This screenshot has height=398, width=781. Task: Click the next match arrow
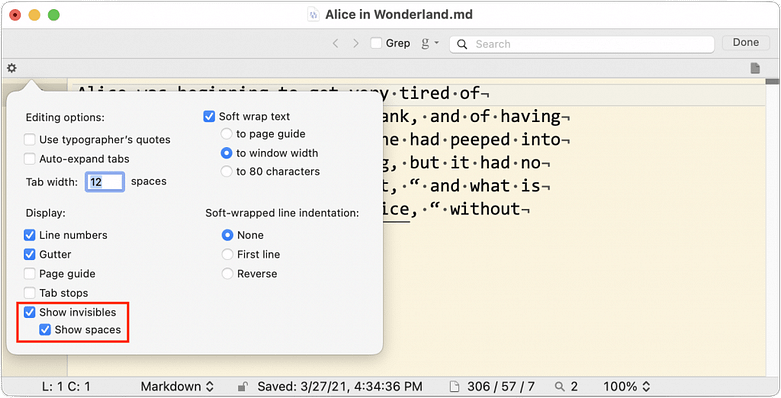(356, 44)
